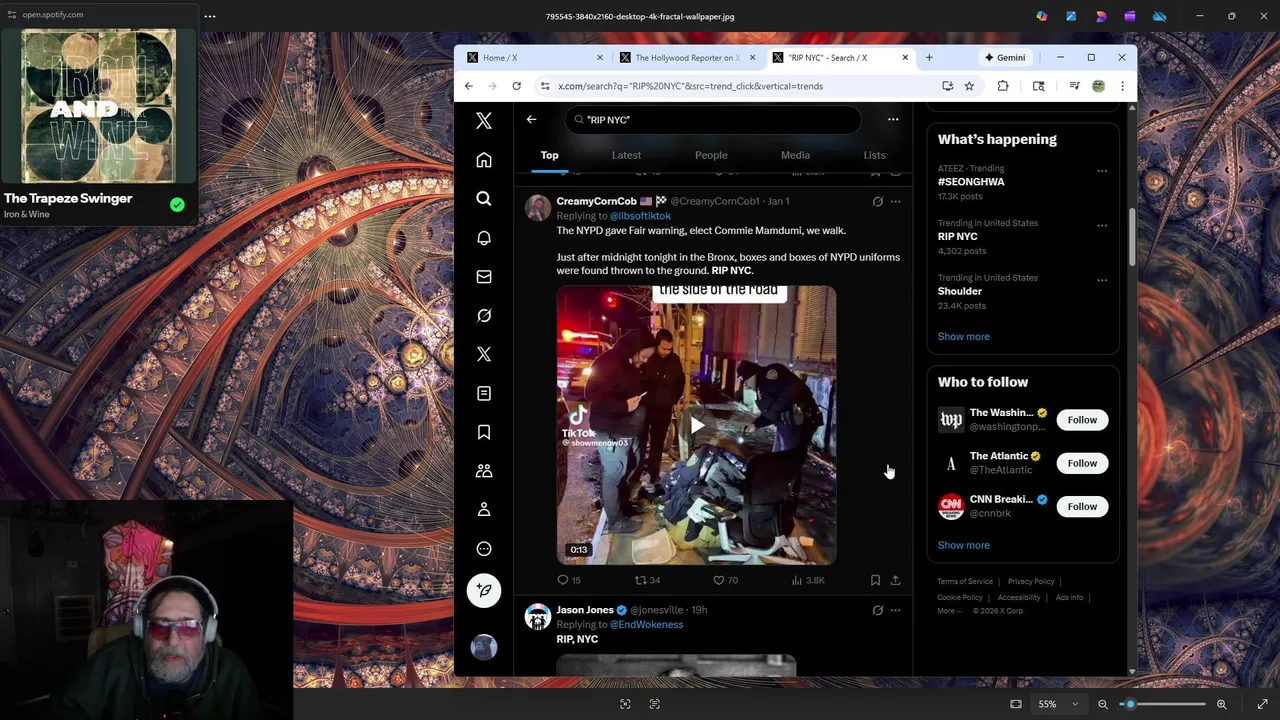Like the CreamyCornCob post

pos(725,580)
